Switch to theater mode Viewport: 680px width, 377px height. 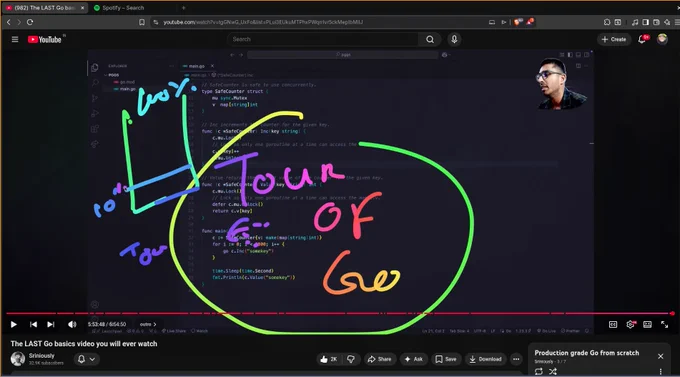coord(647,325)
